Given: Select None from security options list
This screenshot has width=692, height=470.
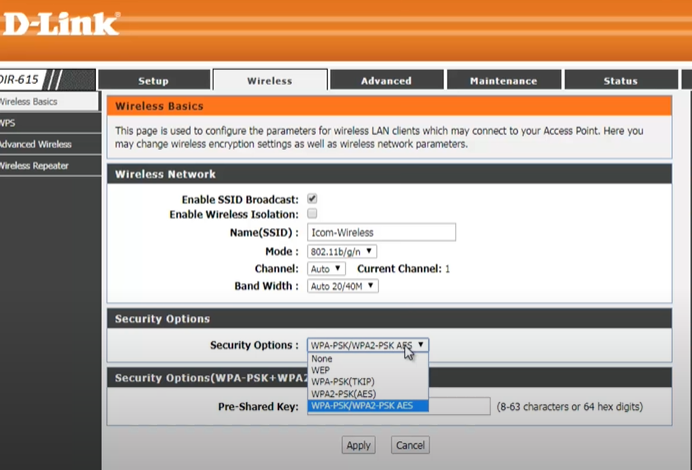Looking at the screenshot, I should [322, 358].
